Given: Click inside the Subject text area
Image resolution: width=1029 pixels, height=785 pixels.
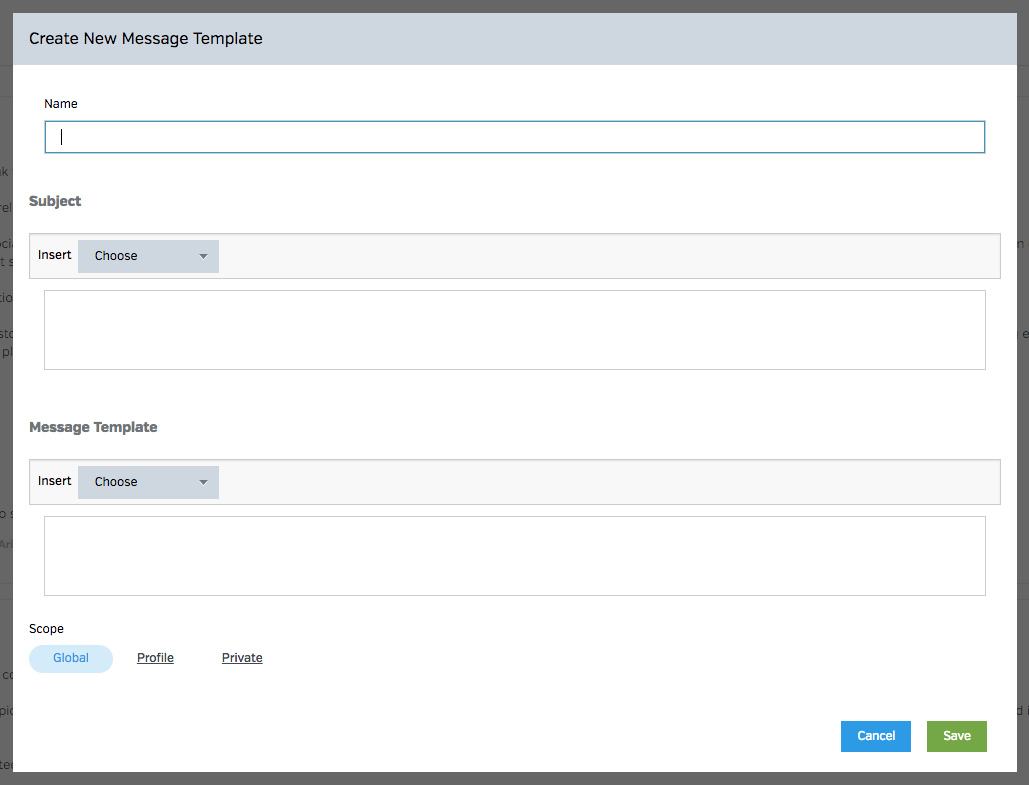Looking at the screenshot, I should (514, 330).
